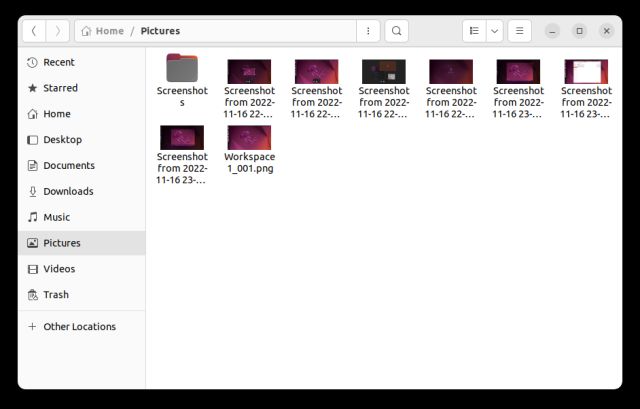Image resolution: width=640 pixels, height=409 pixels.
Task: Open the path bar three-dot menu
Action: tap(368, 31)
